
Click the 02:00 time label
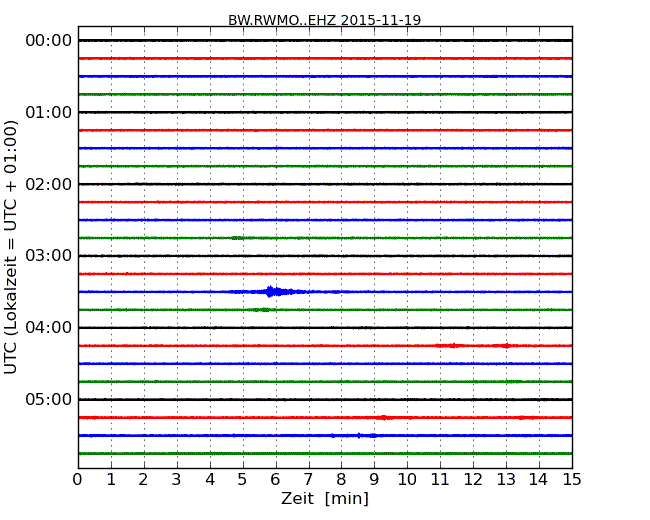coord(49,184)
